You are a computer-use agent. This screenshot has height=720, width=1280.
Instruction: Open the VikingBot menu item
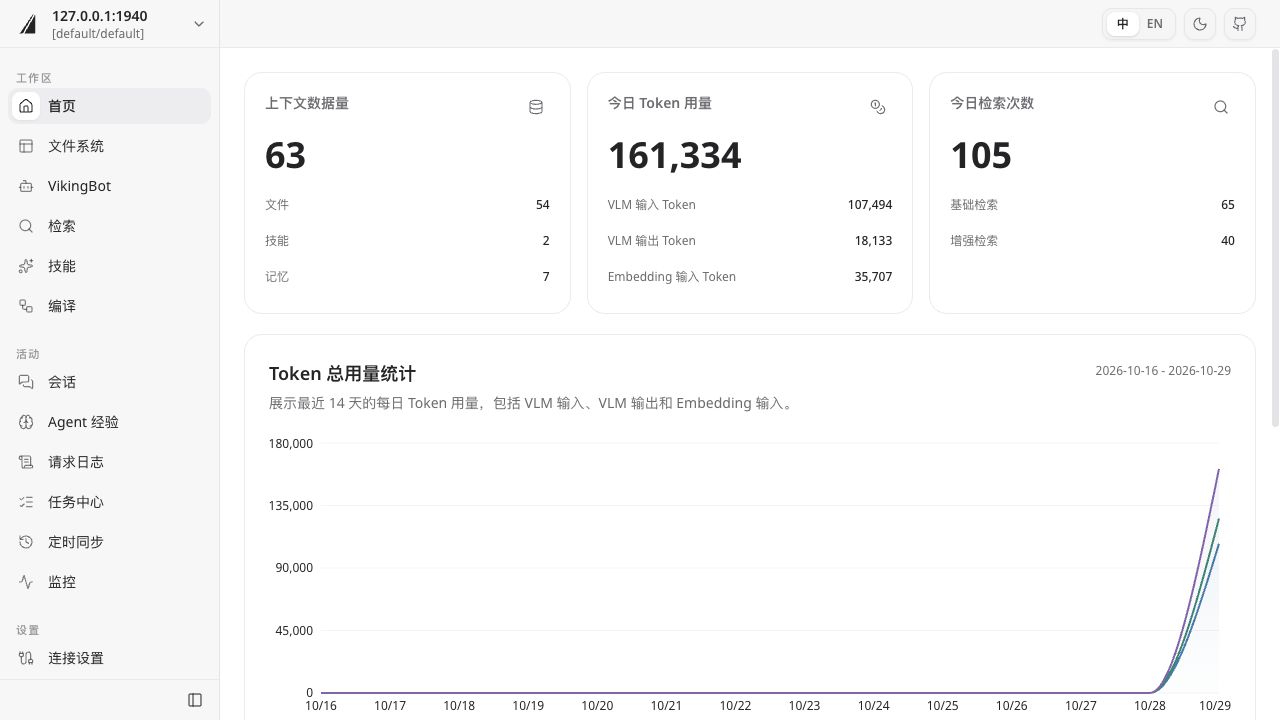[x=110, y=186]
